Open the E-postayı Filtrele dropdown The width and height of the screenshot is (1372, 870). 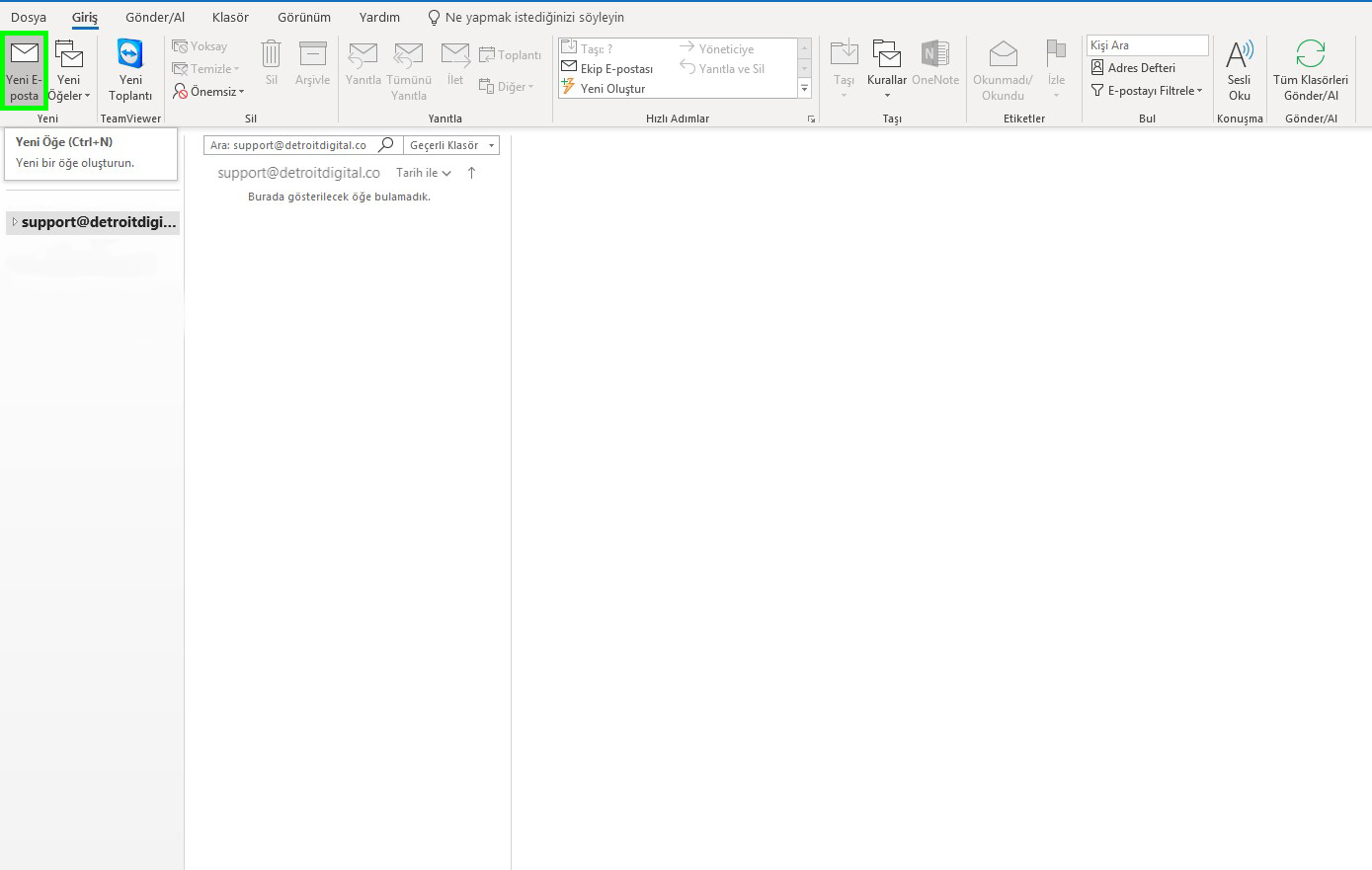click(x=1147, y=89)
